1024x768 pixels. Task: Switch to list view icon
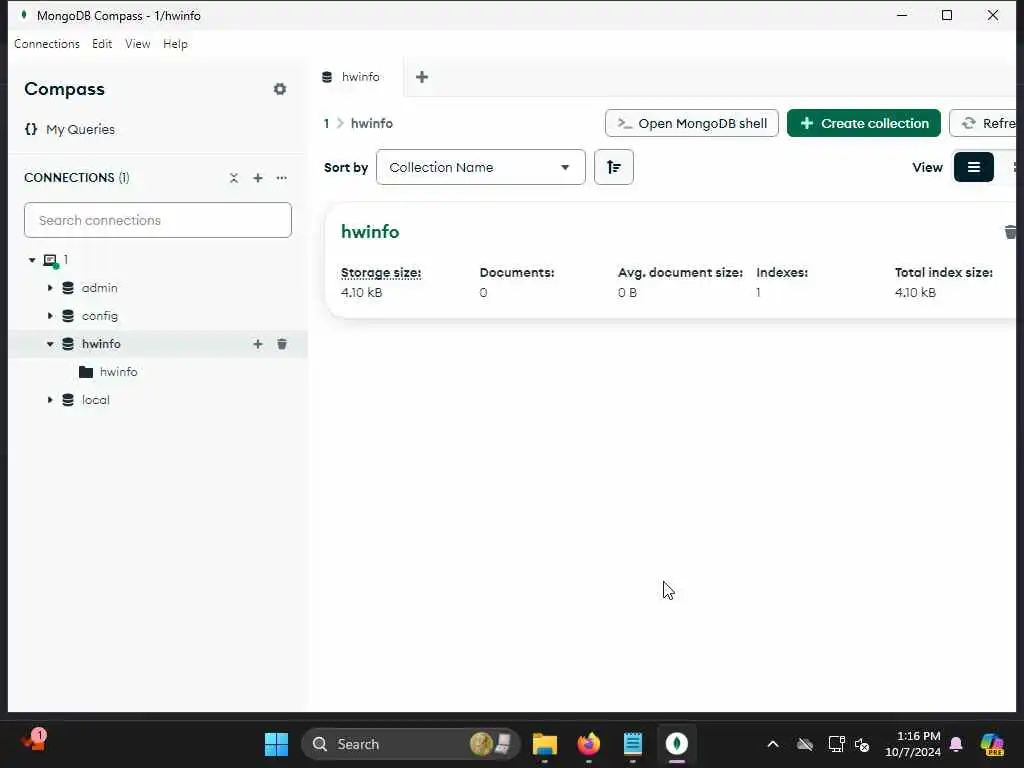coord(974,167)
